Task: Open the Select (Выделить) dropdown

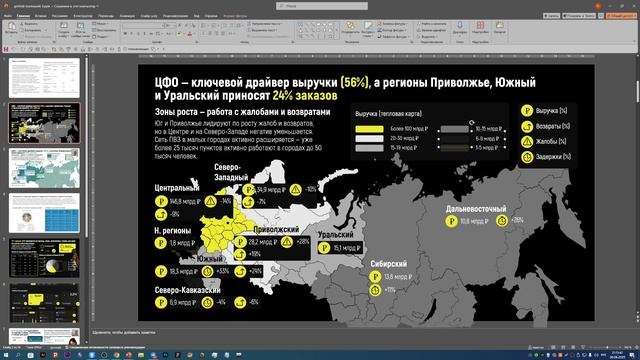Action: [x=427, y=37]
